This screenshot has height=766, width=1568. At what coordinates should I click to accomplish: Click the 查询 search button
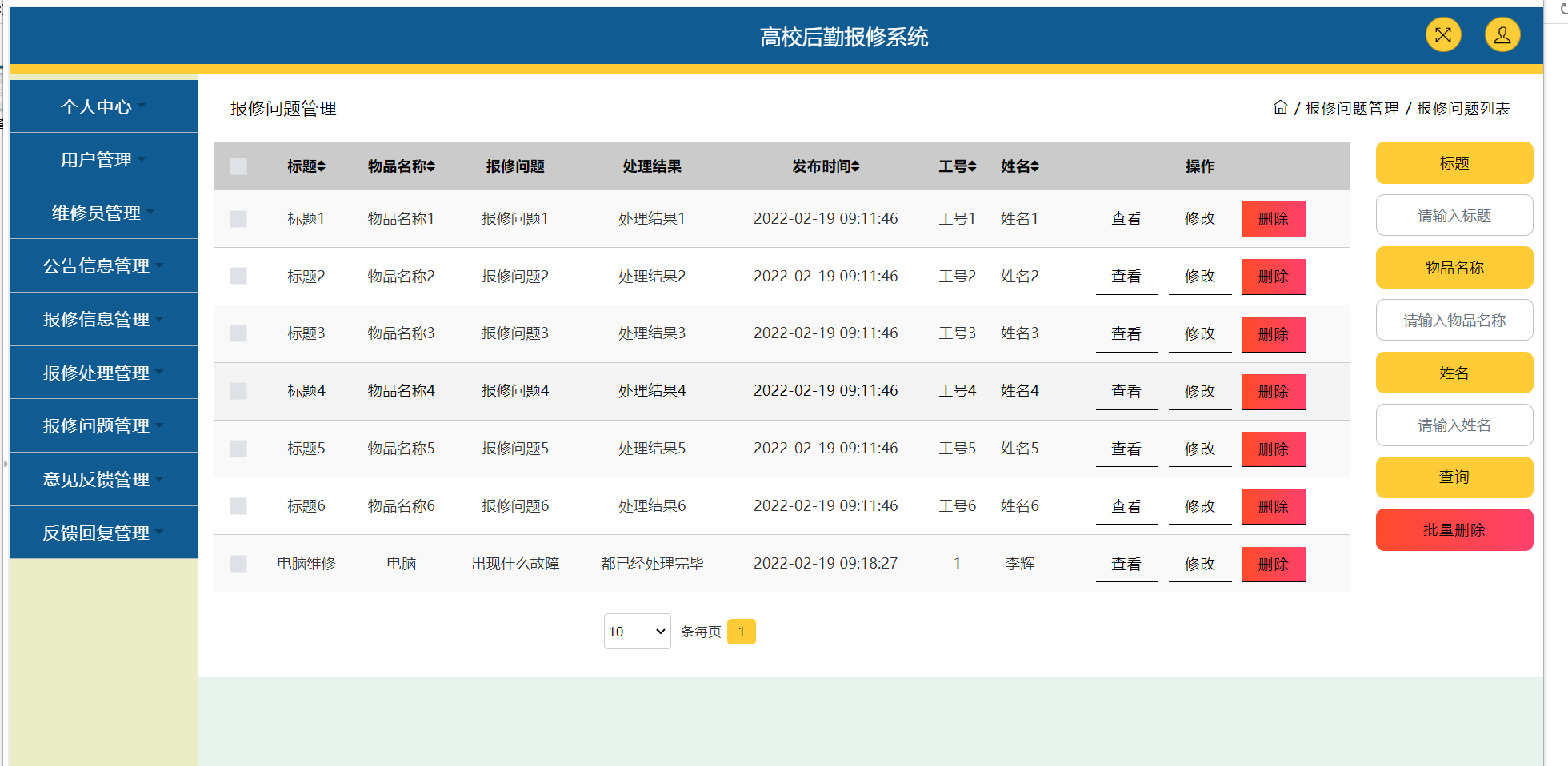(1454, 477)
